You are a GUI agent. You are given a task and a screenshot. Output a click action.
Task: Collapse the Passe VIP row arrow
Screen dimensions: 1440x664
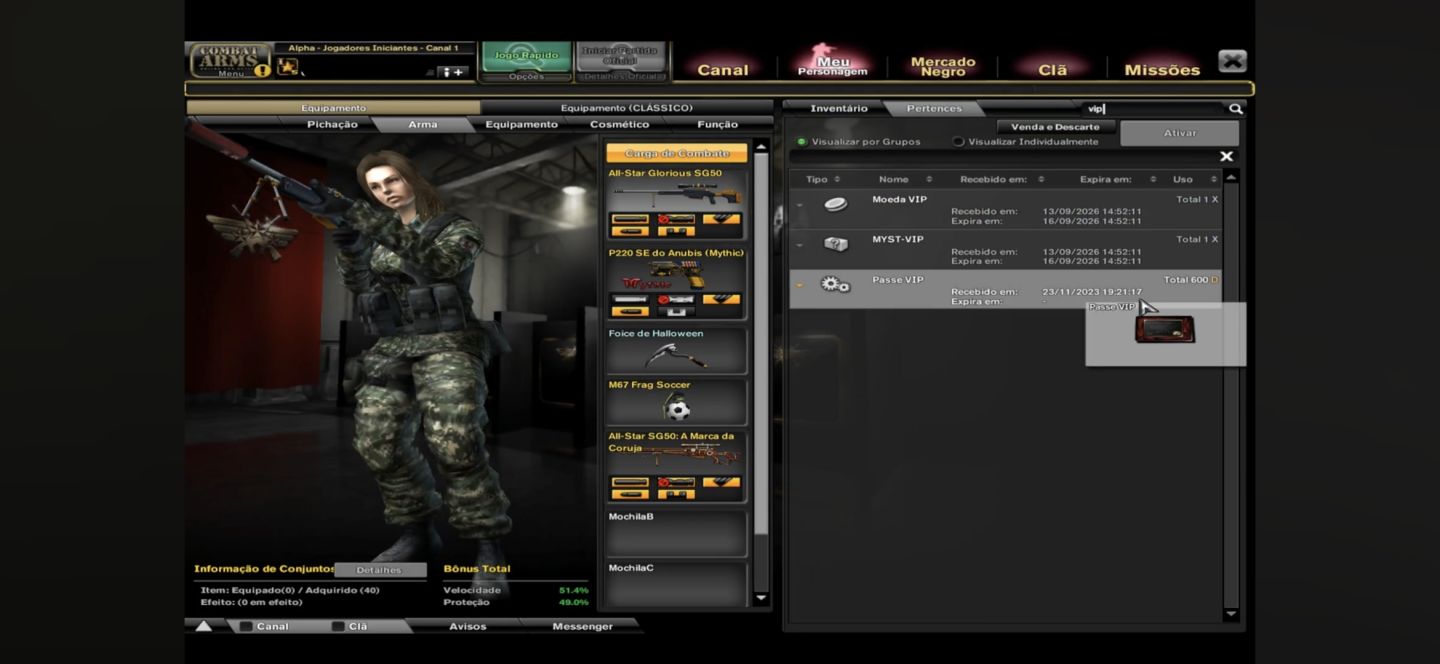click(x=799, y=286)
